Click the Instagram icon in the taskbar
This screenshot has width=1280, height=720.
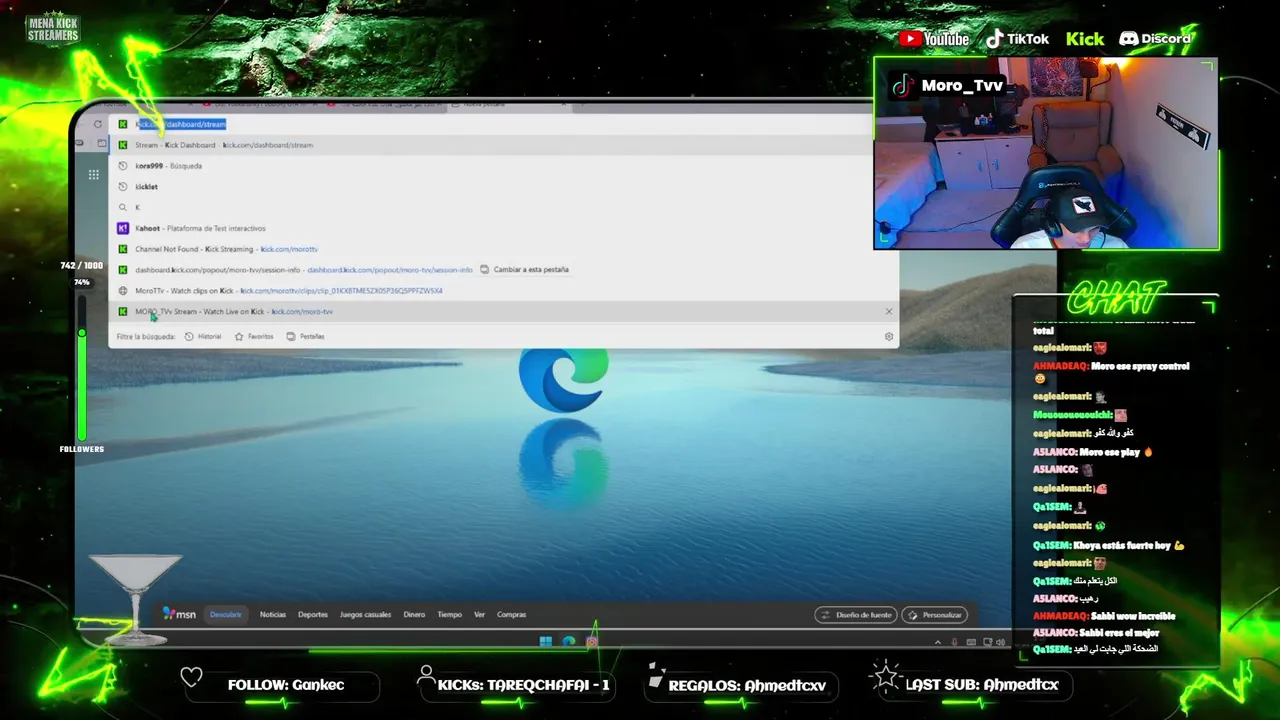pyautogui.click(x=592, y=641)
